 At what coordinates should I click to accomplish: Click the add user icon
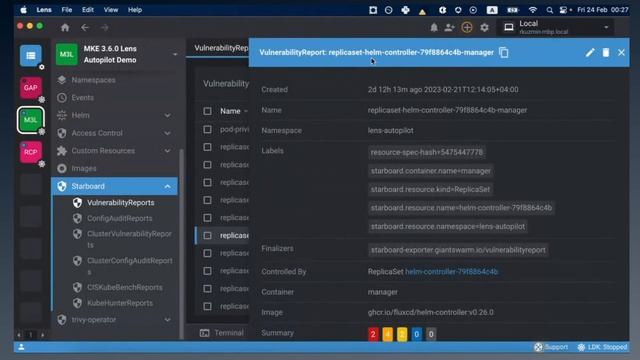tap(449, 27)
